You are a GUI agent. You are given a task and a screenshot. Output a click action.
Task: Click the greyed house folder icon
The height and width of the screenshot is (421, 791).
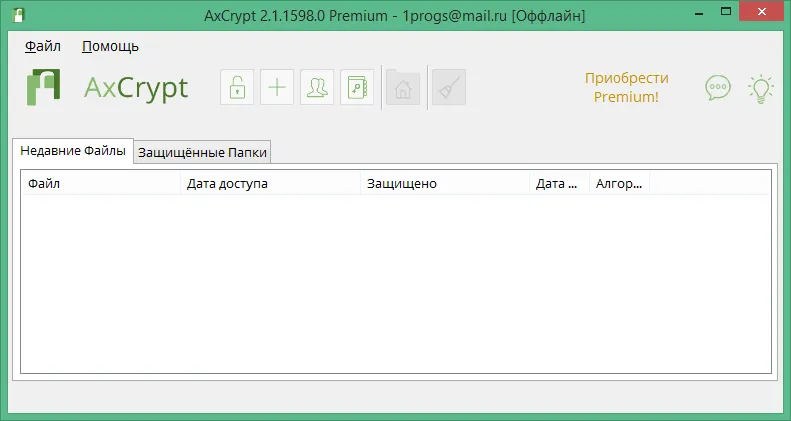403,87
